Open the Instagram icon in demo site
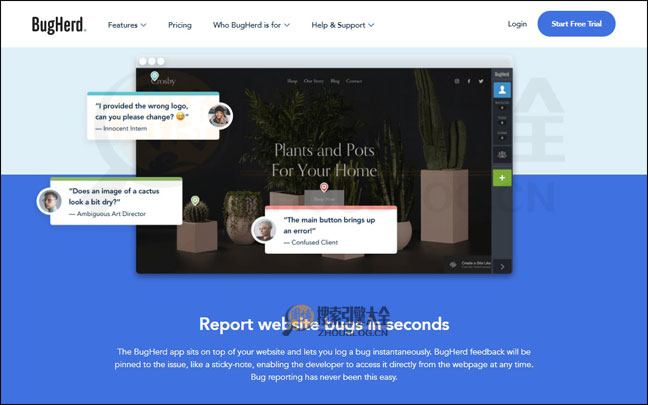 tap(457, 81)
